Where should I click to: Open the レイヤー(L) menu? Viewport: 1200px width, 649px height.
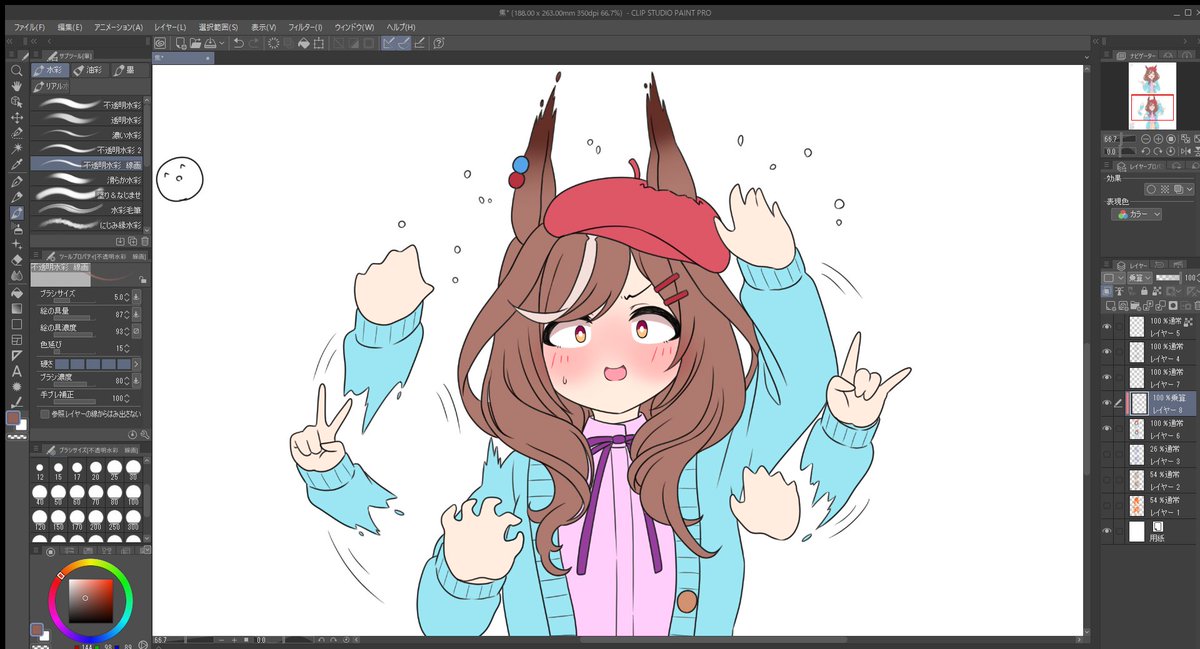170,26
